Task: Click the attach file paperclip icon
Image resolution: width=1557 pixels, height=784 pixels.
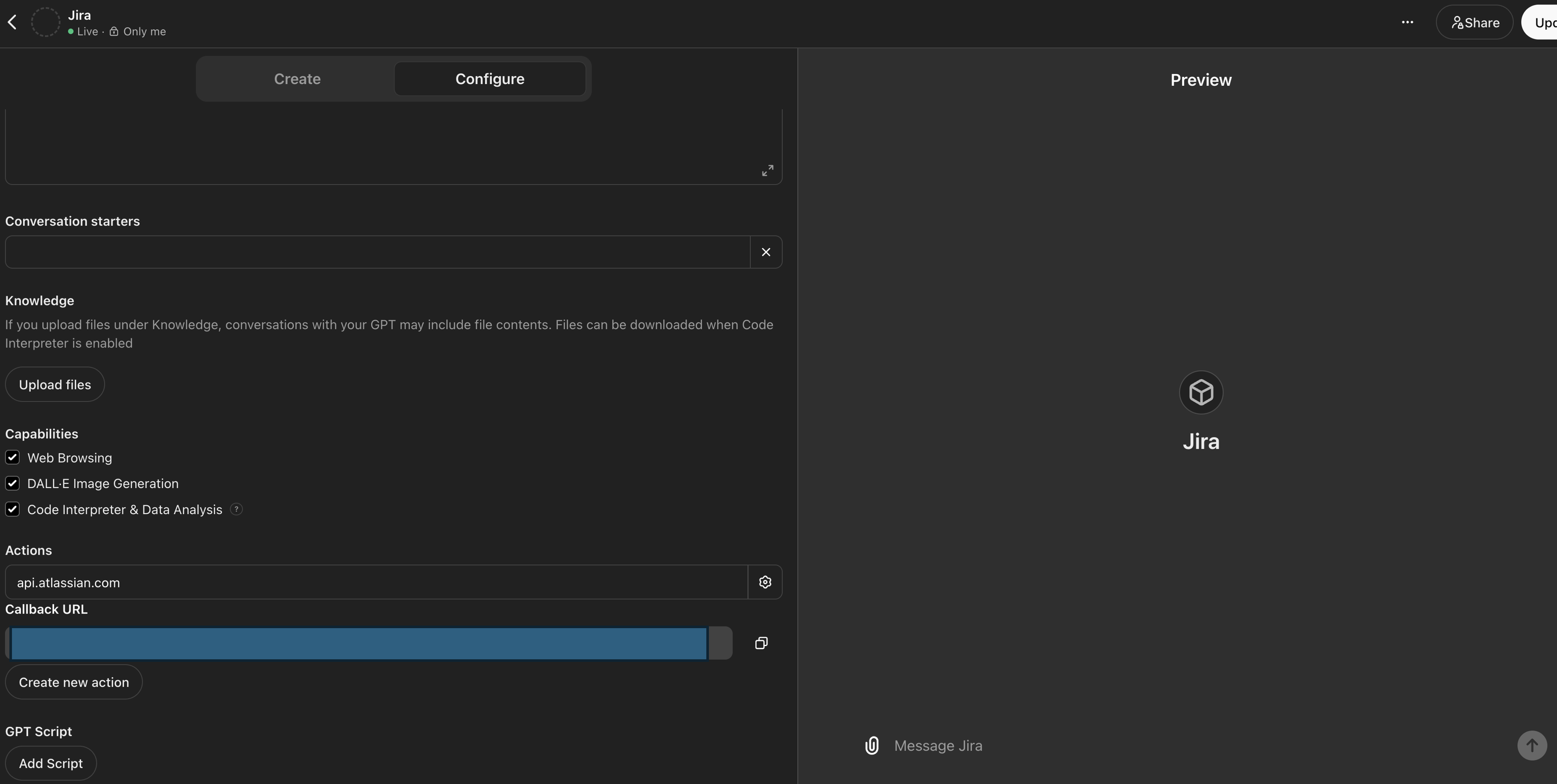Action: coord(872,745)
